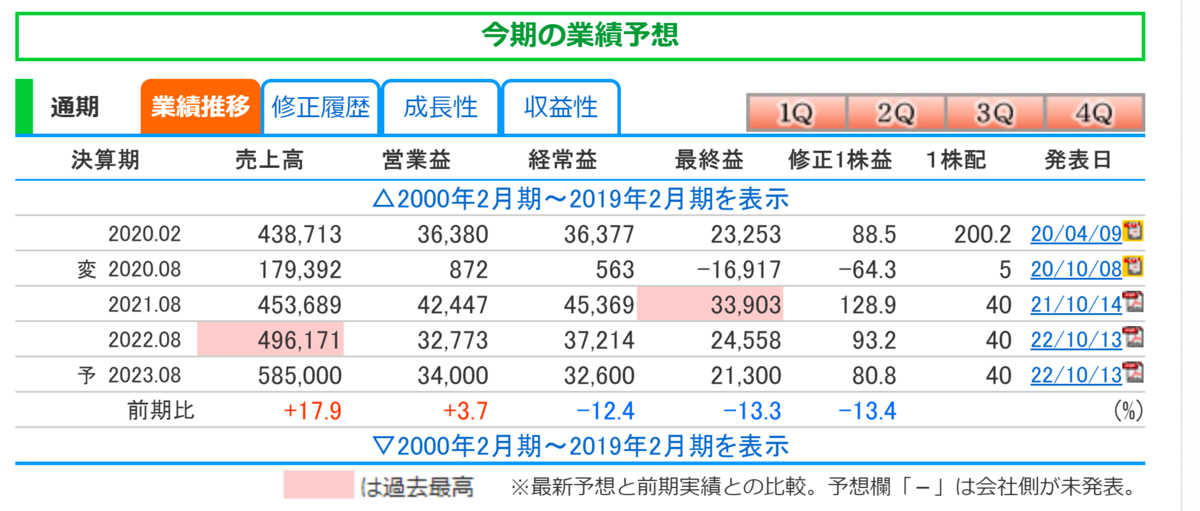
Task: Show 2Q quarterly results
Action: click(x=896, y=114)
